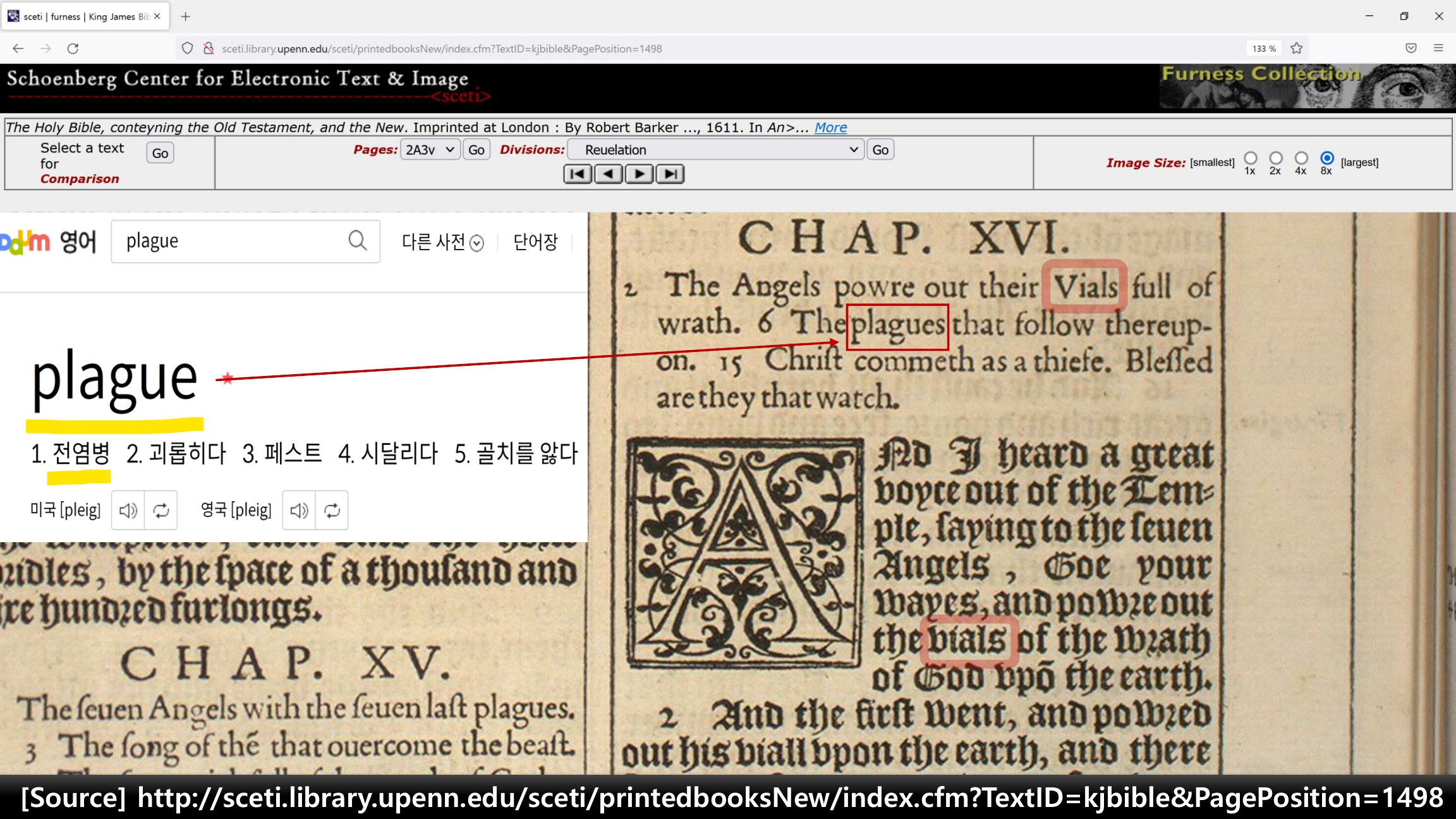Image resolution: width=1456 pixels, height=819 pixels.
Task: Go to the previous book page
Action: pyautogui.click(x=609, y=174)
